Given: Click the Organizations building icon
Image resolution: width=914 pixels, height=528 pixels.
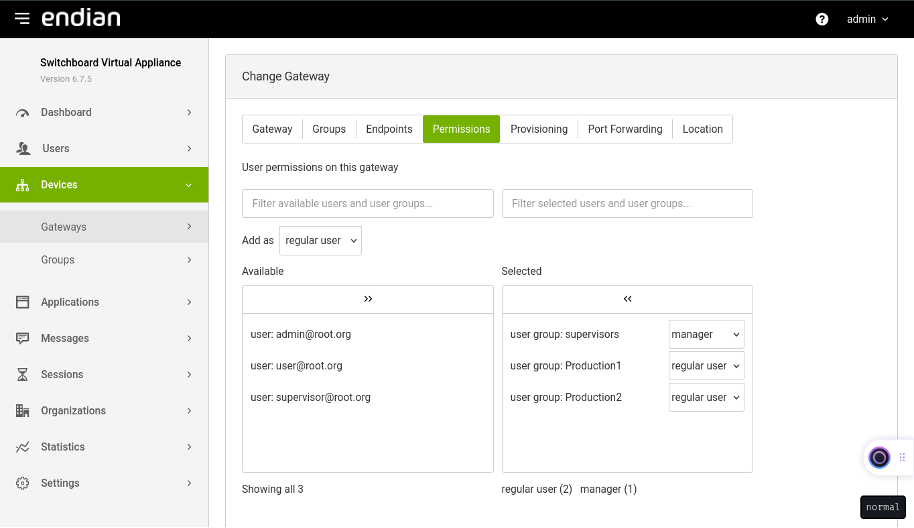Looking at the screenshot, I should tap(23, 410).
